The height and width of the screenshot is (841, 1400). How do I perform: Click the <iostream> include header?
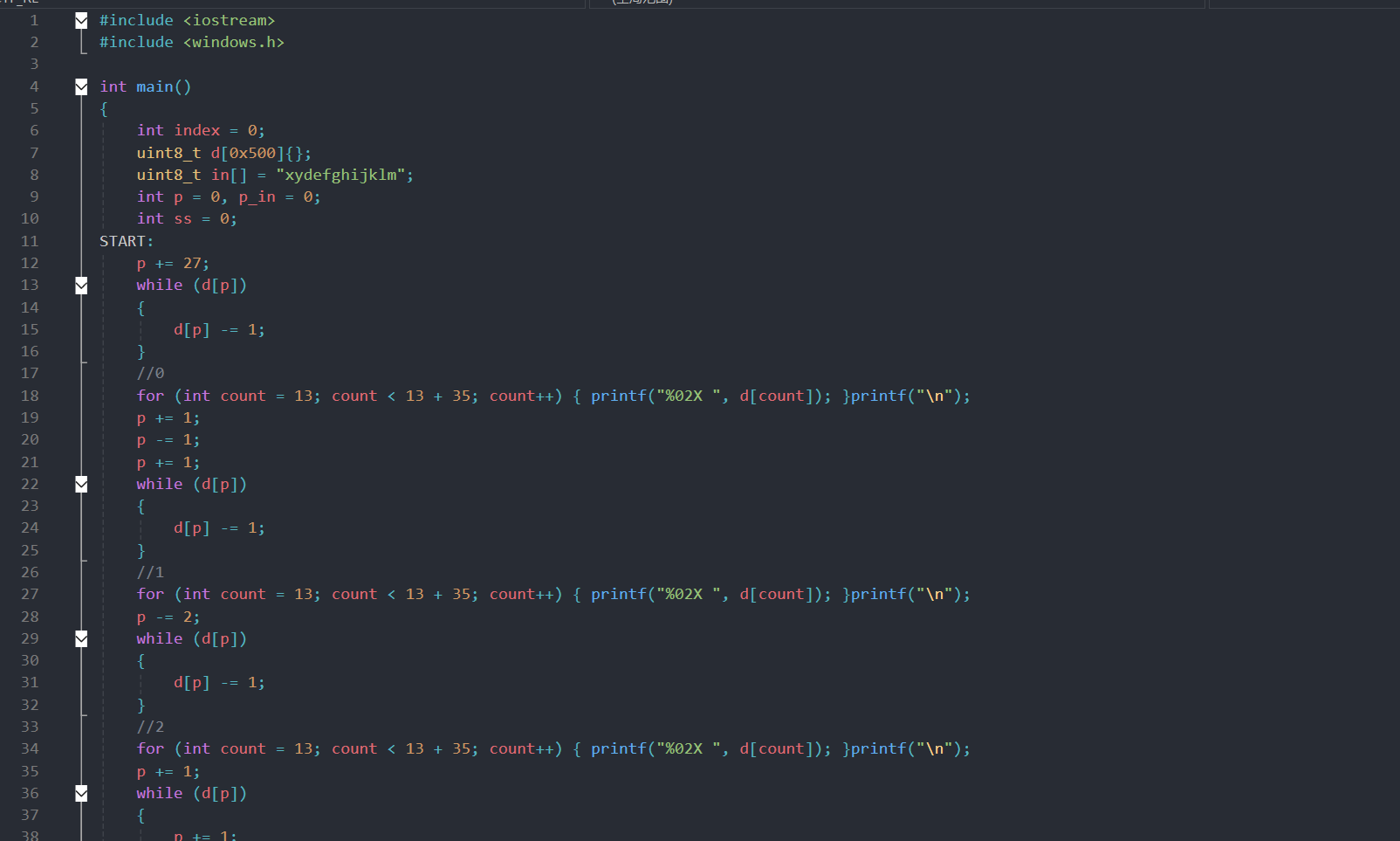click(229, 20)
